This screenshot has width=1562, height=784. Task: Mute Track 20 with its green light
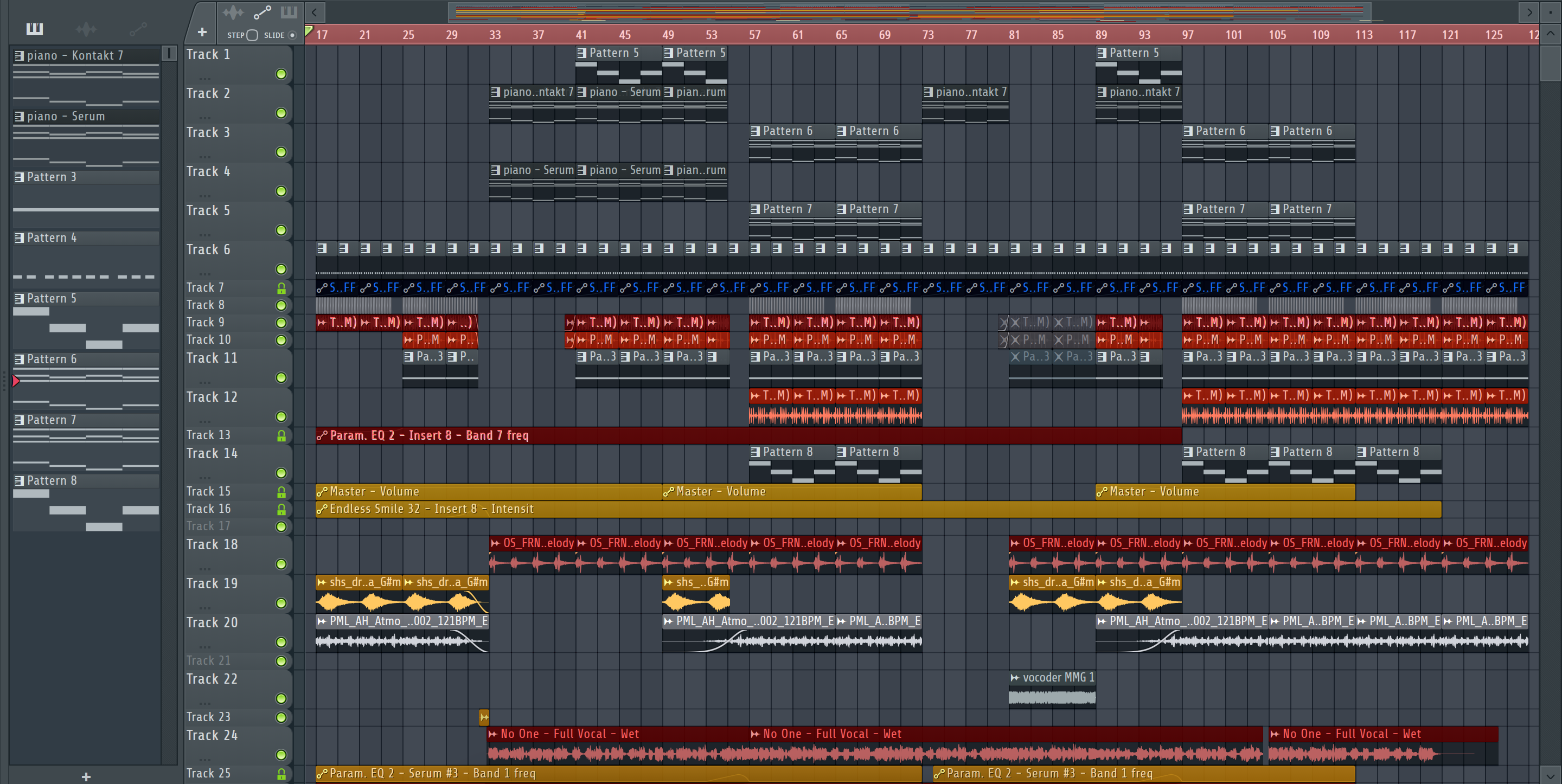(x=281, y=642)
